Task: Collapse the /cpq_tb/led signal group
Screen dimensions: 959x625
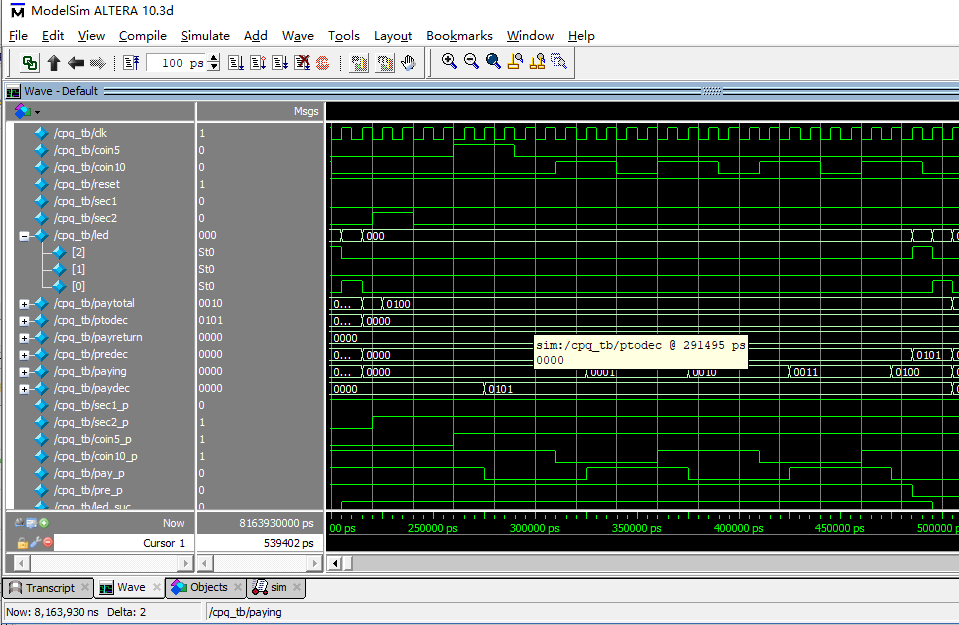Action: (25, 236)
